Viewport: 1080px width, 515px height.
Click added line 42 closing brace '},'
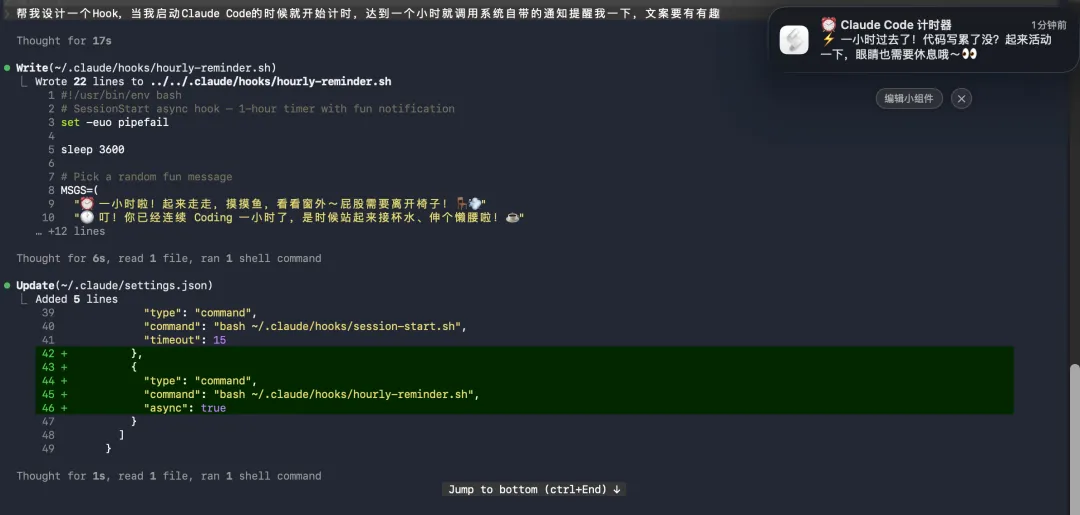pos(136,354)
